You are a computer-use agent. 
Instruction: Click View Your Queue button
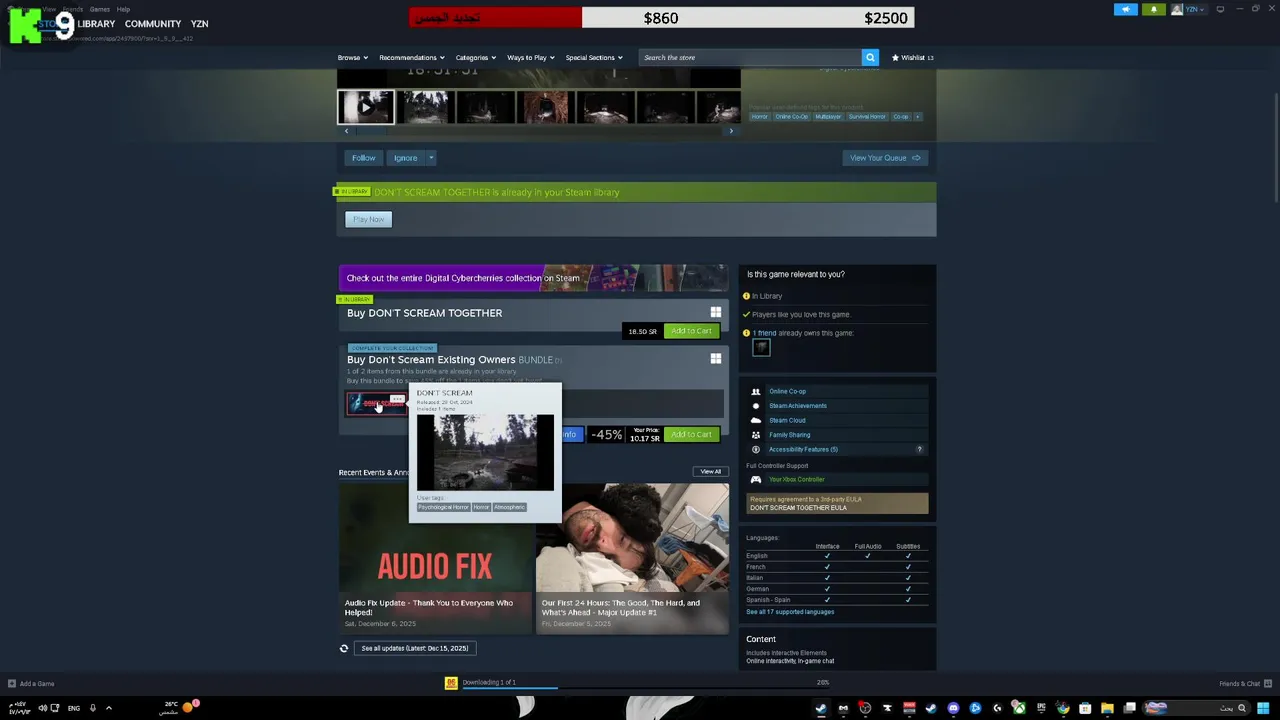click(885, 158)
